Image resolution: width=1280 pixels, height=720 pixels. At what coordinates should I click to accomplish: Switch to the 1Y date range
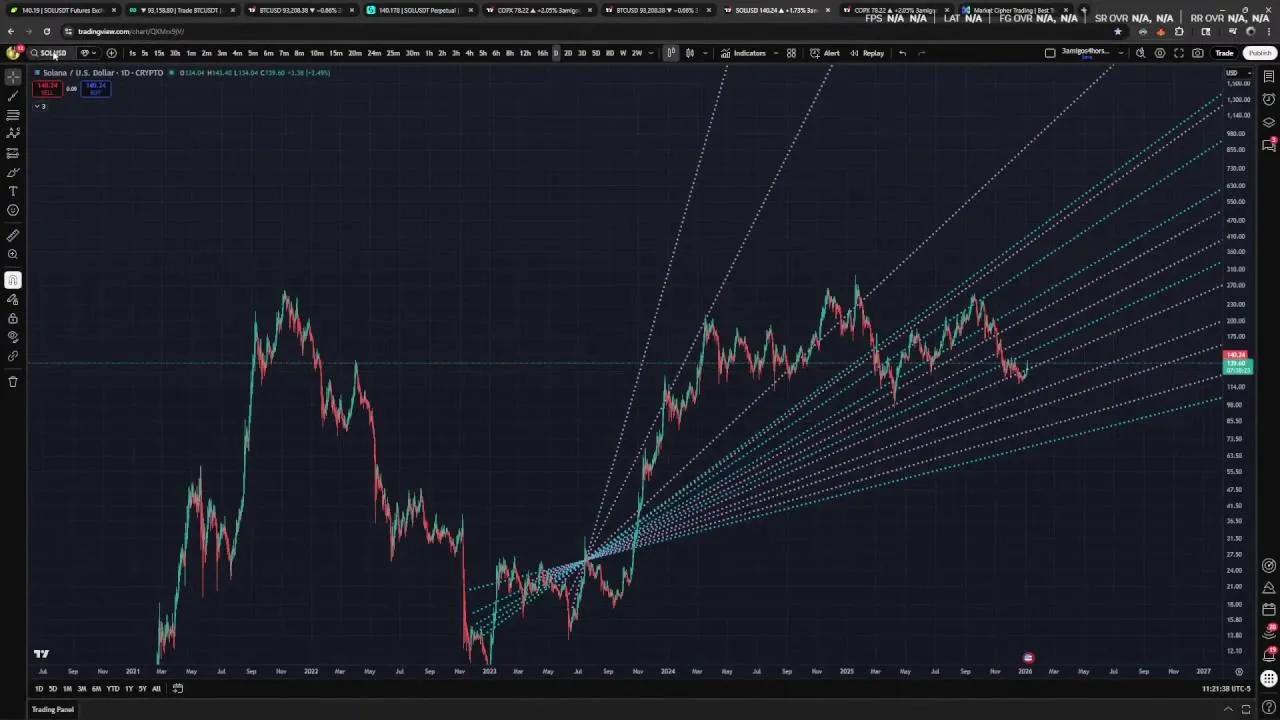[x=128, y=688]
